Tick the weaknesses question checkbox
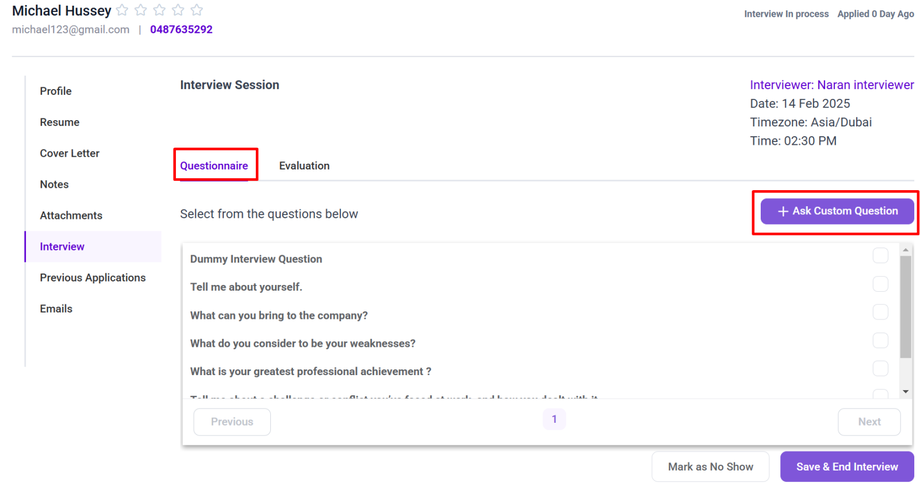The width and height of the screenshot is (920, 486). tap(880, 341)
